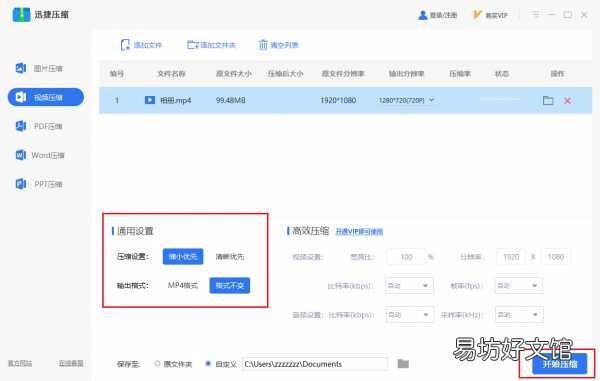Viewport: 600px width, 381px height.
Task: Click the add folder (添加文件夹) icon
Action: [192, 45]
